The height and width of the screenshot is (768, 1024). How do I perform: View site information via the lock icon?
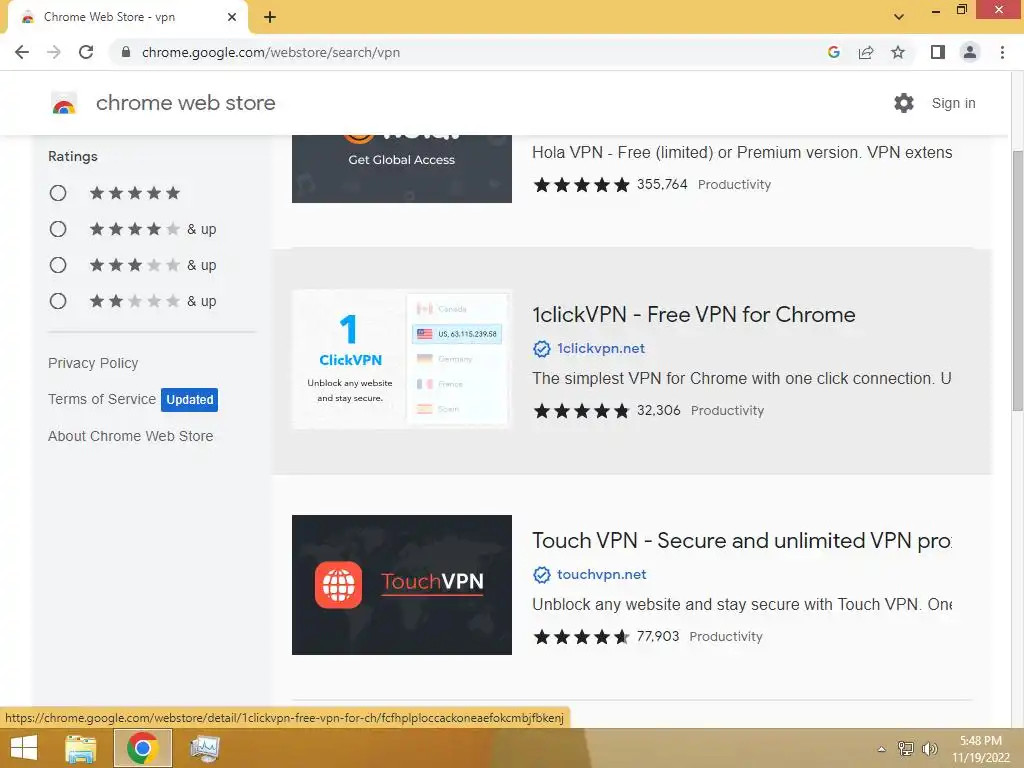click(126, 52)
